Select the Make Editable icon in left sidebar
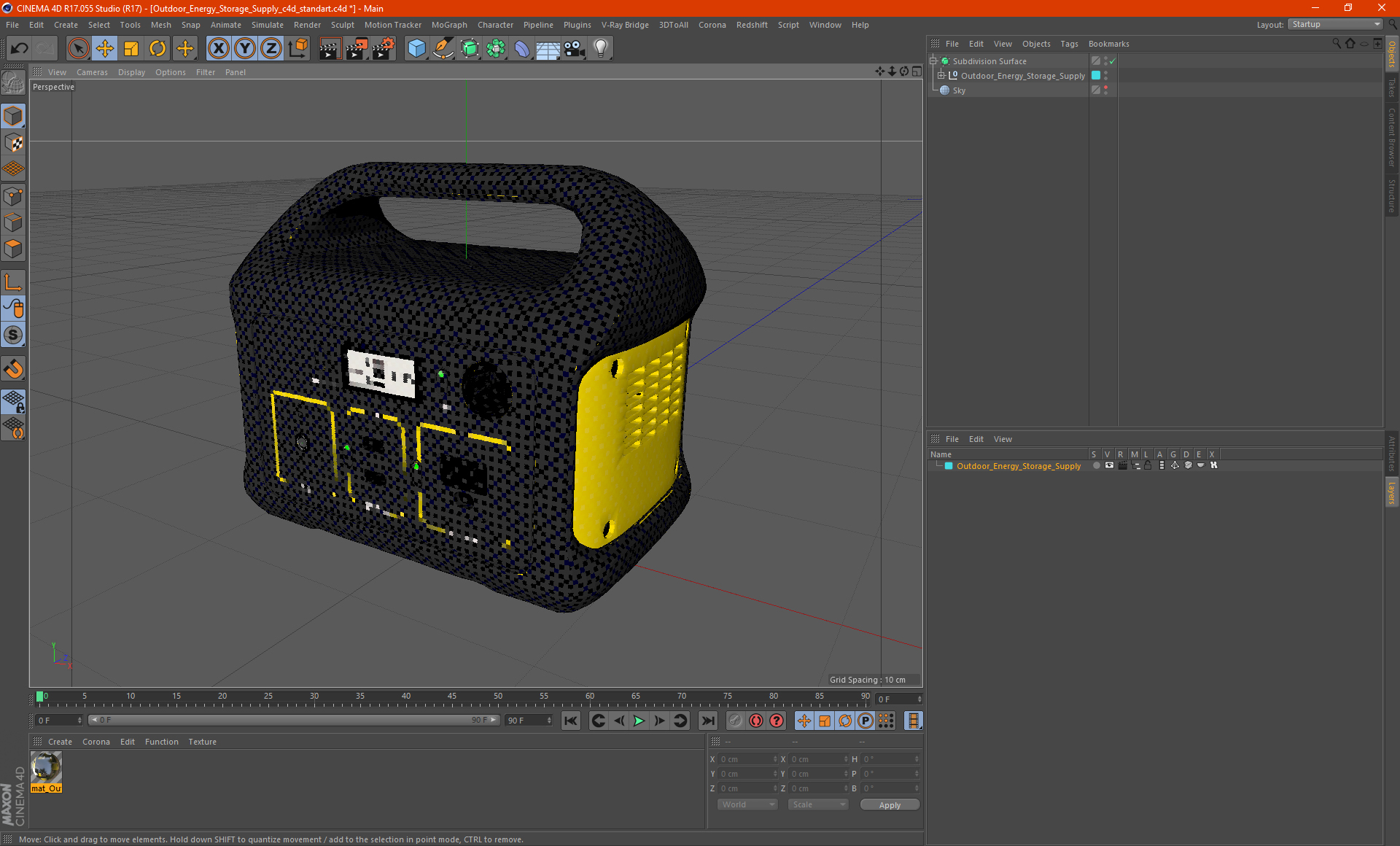The image size is (1400, 846). coord(13,84)
